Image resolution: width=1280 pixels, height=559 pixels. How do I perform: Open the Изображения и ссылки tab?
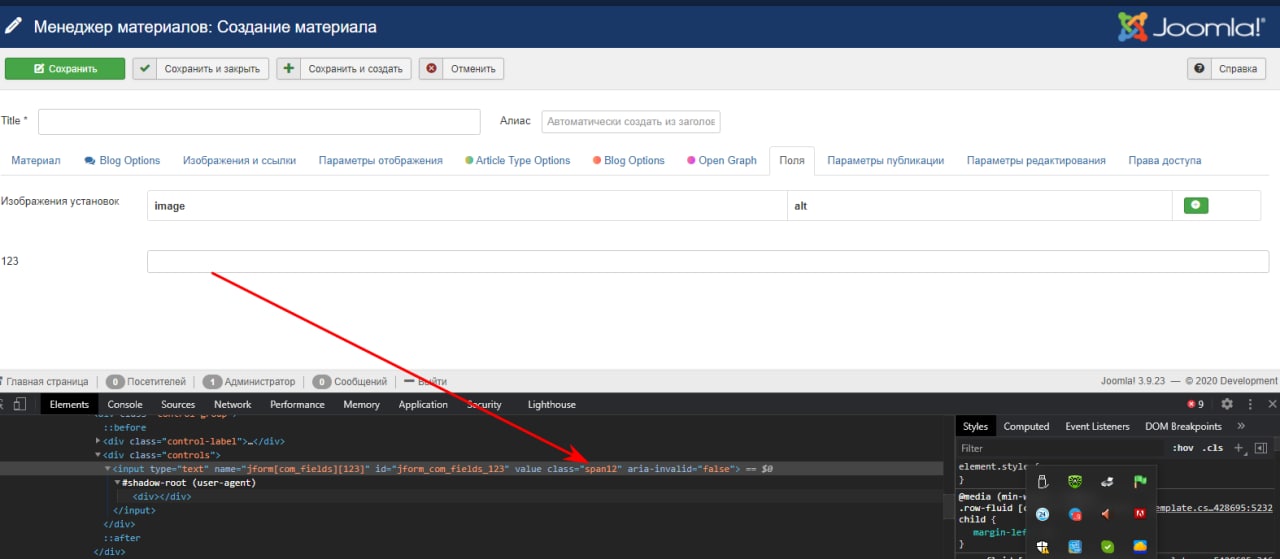click(x=239, y=160)
